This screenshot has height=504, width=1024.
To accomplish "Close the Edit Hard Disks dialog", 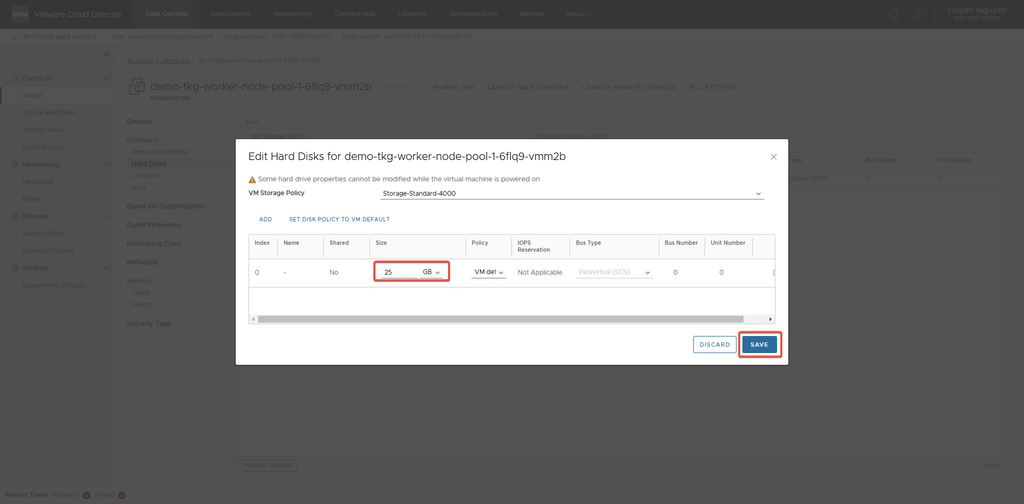I will [773, 157].
